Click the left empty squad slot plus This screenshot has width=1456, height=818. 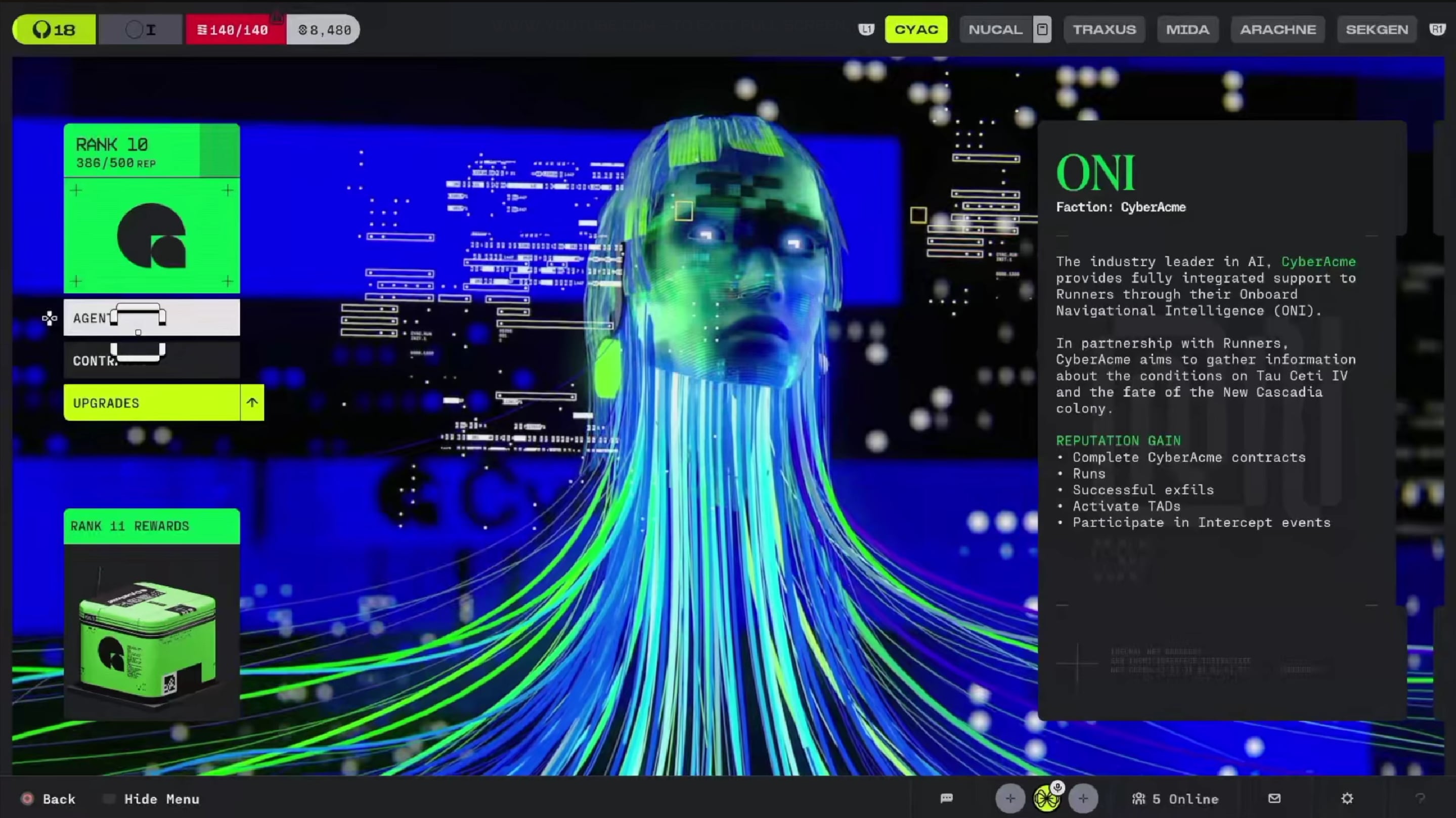tap(1010, 799)
